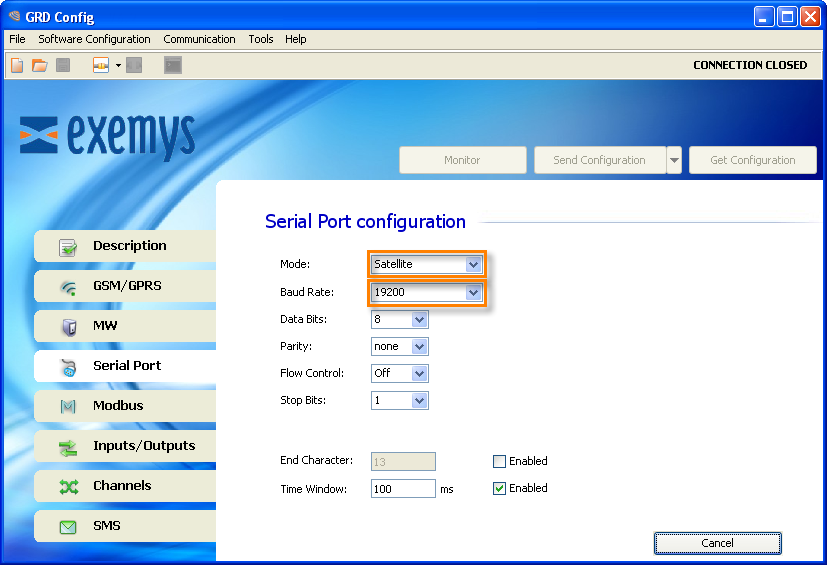
Task: Open the Software Configuration menu
Action: coord(94,39)
